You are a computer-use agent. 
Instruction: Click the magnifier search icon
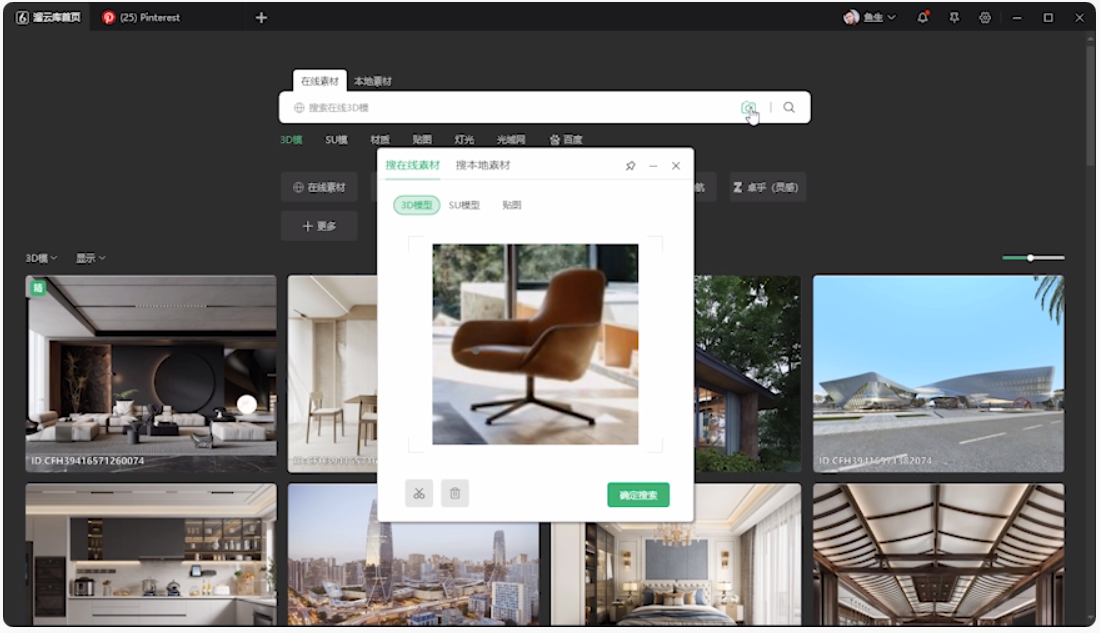point(789,107)
